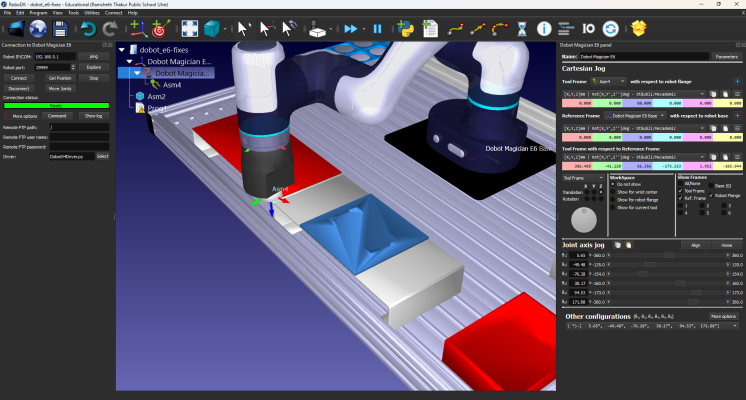Click the Disconnect button
The height and width of the screenshot is (400, 746).
point(19,88)
